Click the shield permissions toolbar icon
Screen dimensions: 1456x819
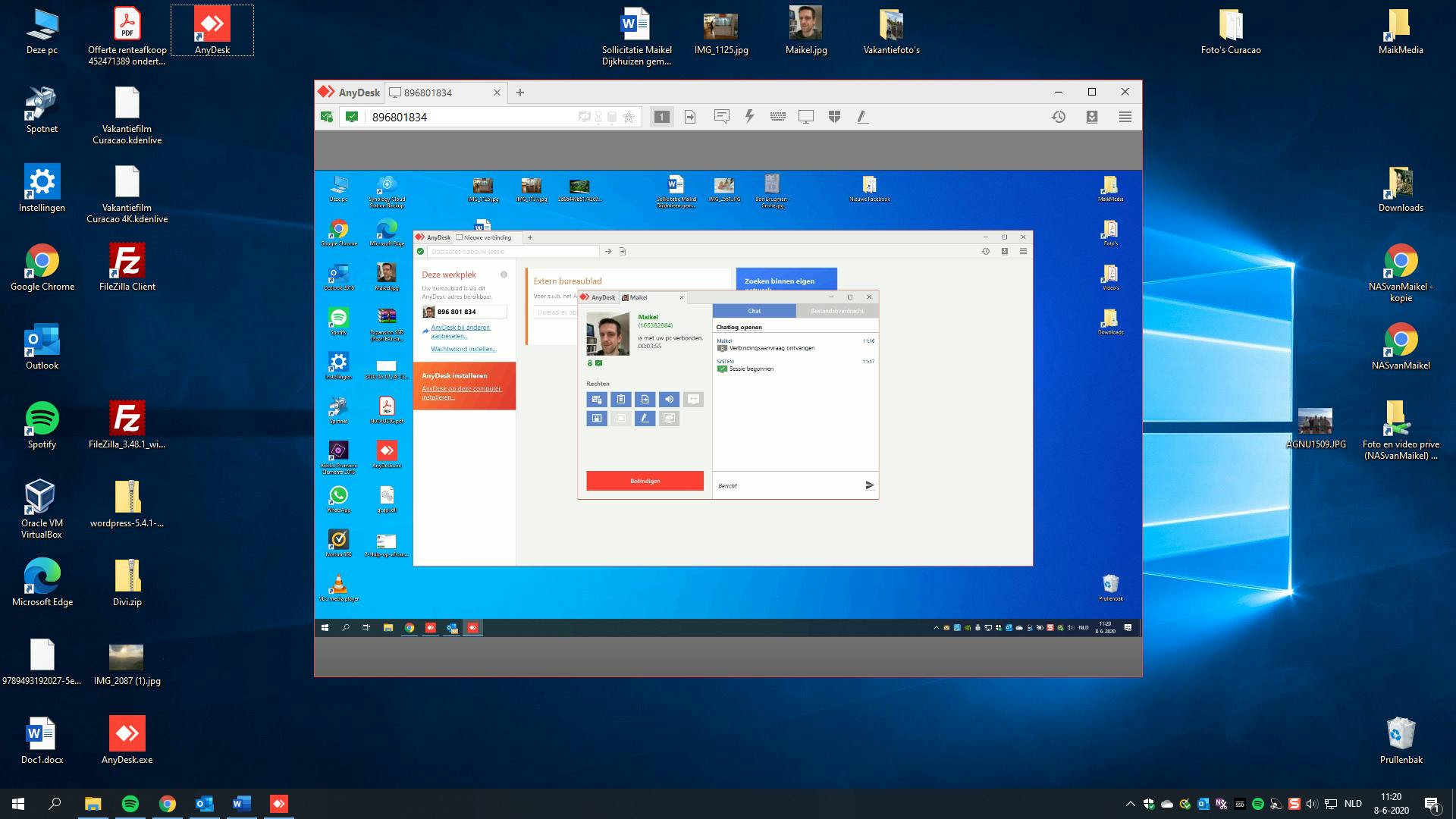coord(834,117)
